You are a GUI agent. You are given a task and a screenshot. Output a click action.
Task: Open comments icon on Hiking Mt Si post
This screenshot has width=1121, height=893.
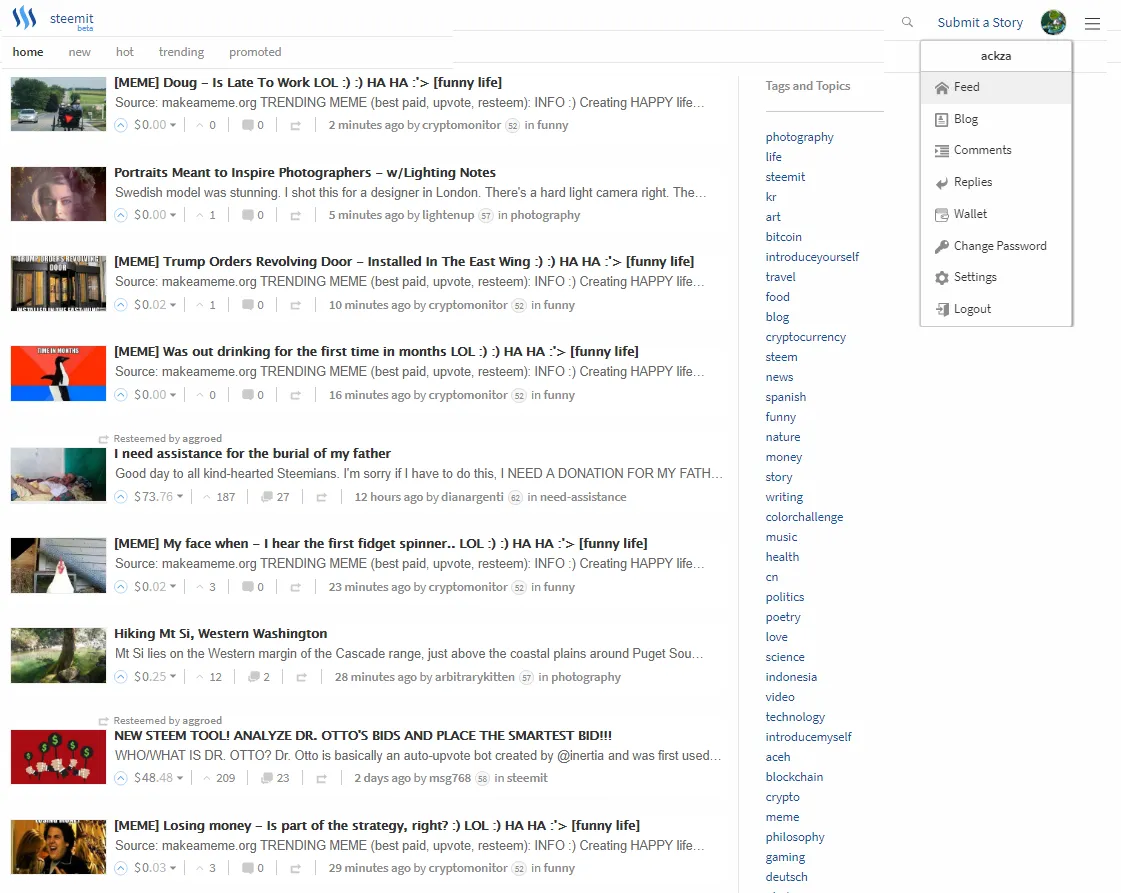point(253,677)
